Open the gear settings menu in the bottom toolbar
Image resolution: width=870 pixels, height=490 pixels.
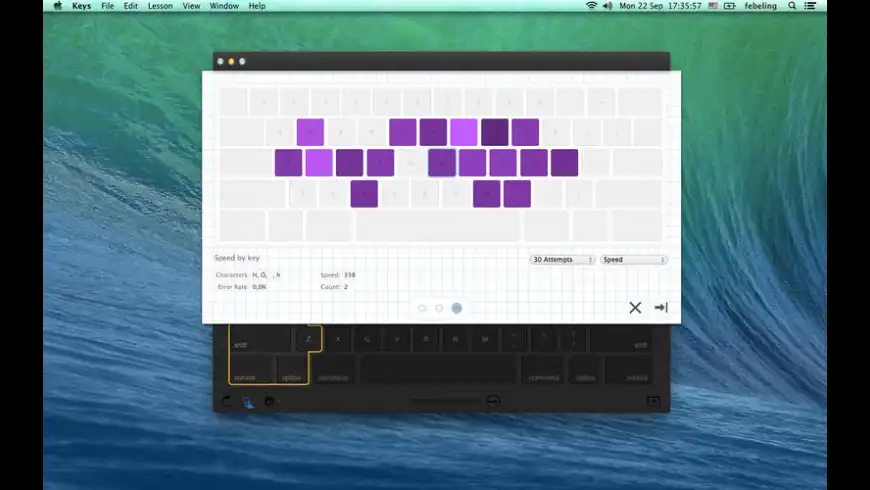point(269,401)
